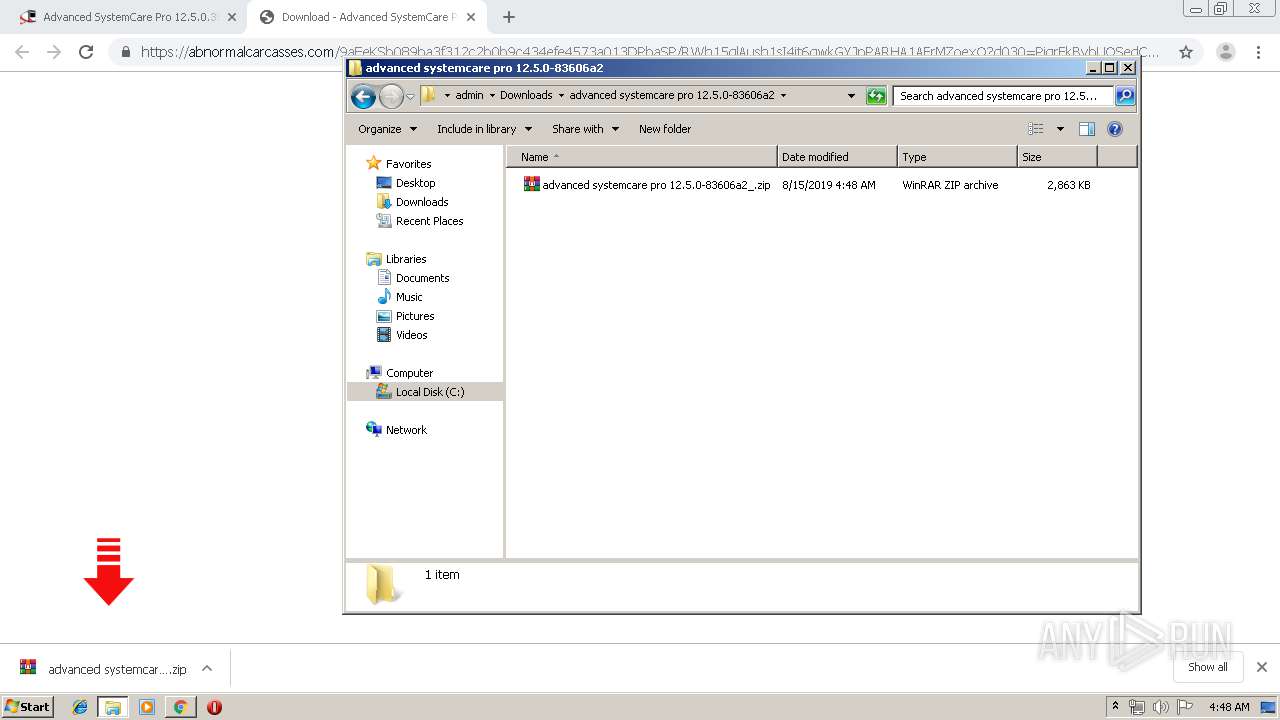Image resolution: width=1280 pixels, height=720 pixels.
Task: Click the green refresh button in Explorer
Action: tap(876, 96)
